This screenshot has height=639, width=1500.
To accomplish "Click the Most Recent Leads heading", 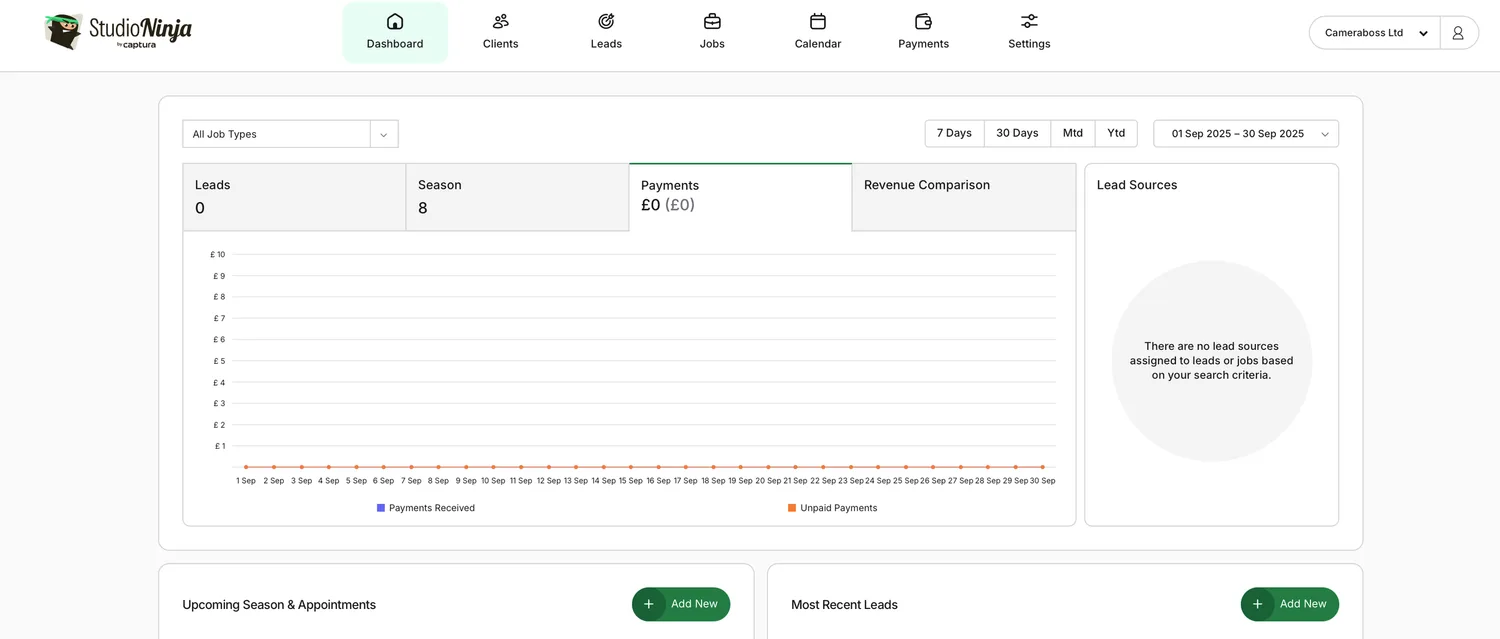I will [x=844, y=605].
